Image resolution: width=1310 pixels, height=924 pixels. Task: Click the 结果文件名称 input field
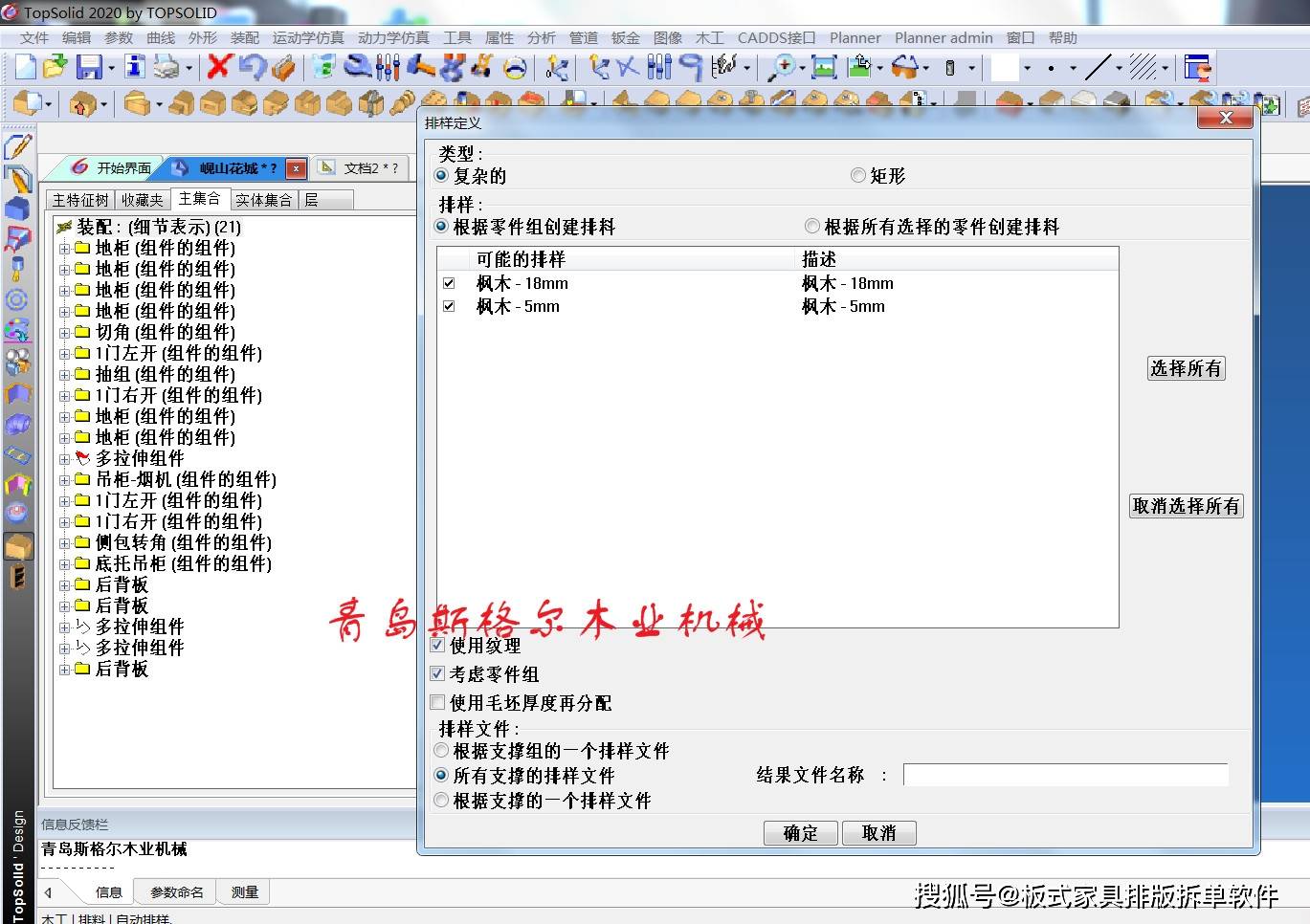1065,775
